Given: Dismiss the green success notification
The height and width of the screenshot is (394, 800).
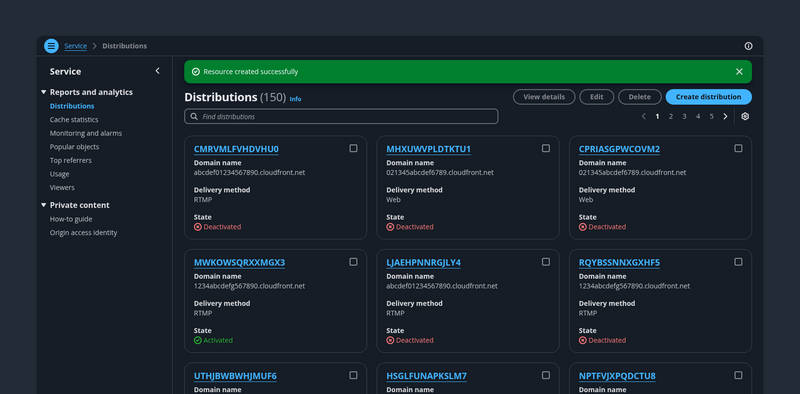Looking at the screenshot, I should tap(739, 72).
